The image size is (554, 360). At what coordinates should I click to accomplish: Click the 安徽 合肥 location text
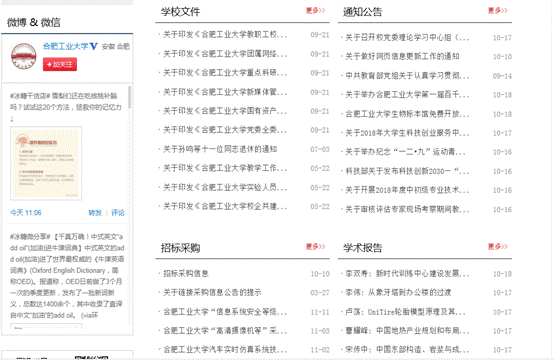coord(116,47)
